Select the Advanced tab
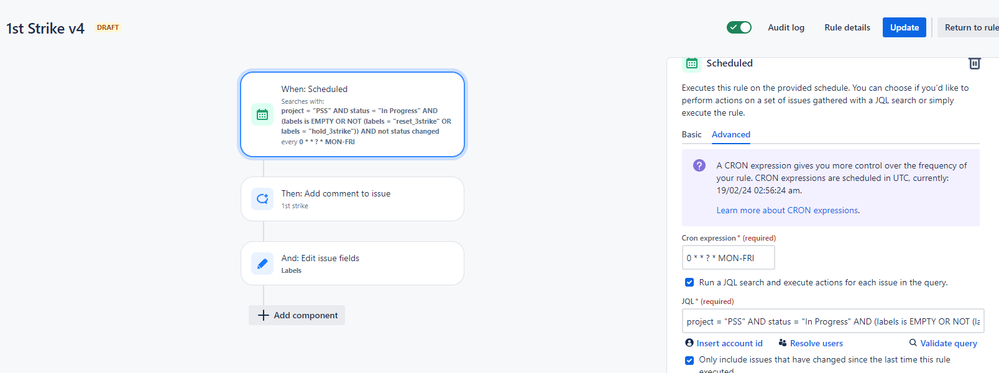The width and height of the screenshot is (999, 373). (x=731, y=135)
